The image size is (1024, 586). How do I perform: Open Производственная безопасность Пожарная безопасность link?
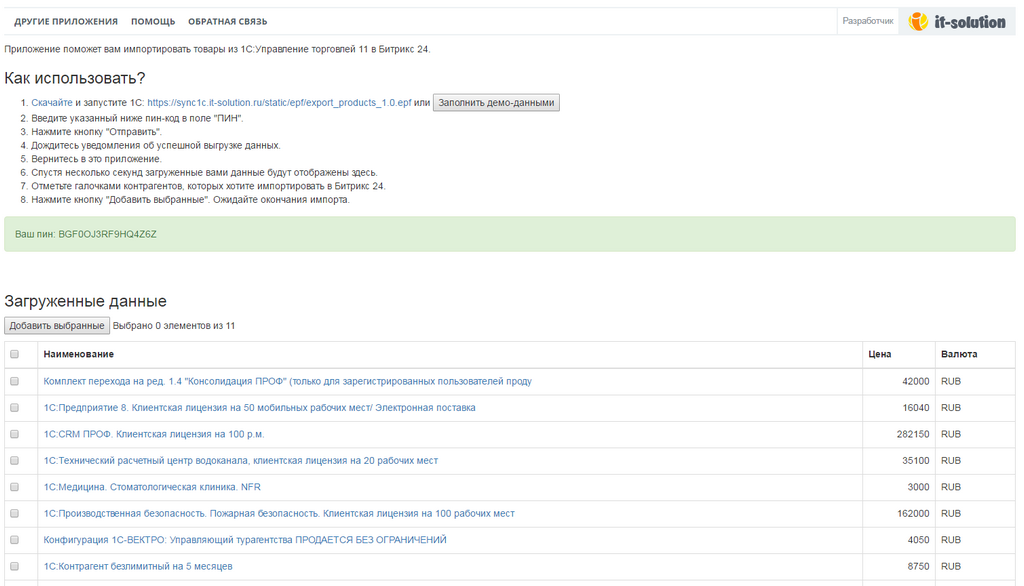279,513
